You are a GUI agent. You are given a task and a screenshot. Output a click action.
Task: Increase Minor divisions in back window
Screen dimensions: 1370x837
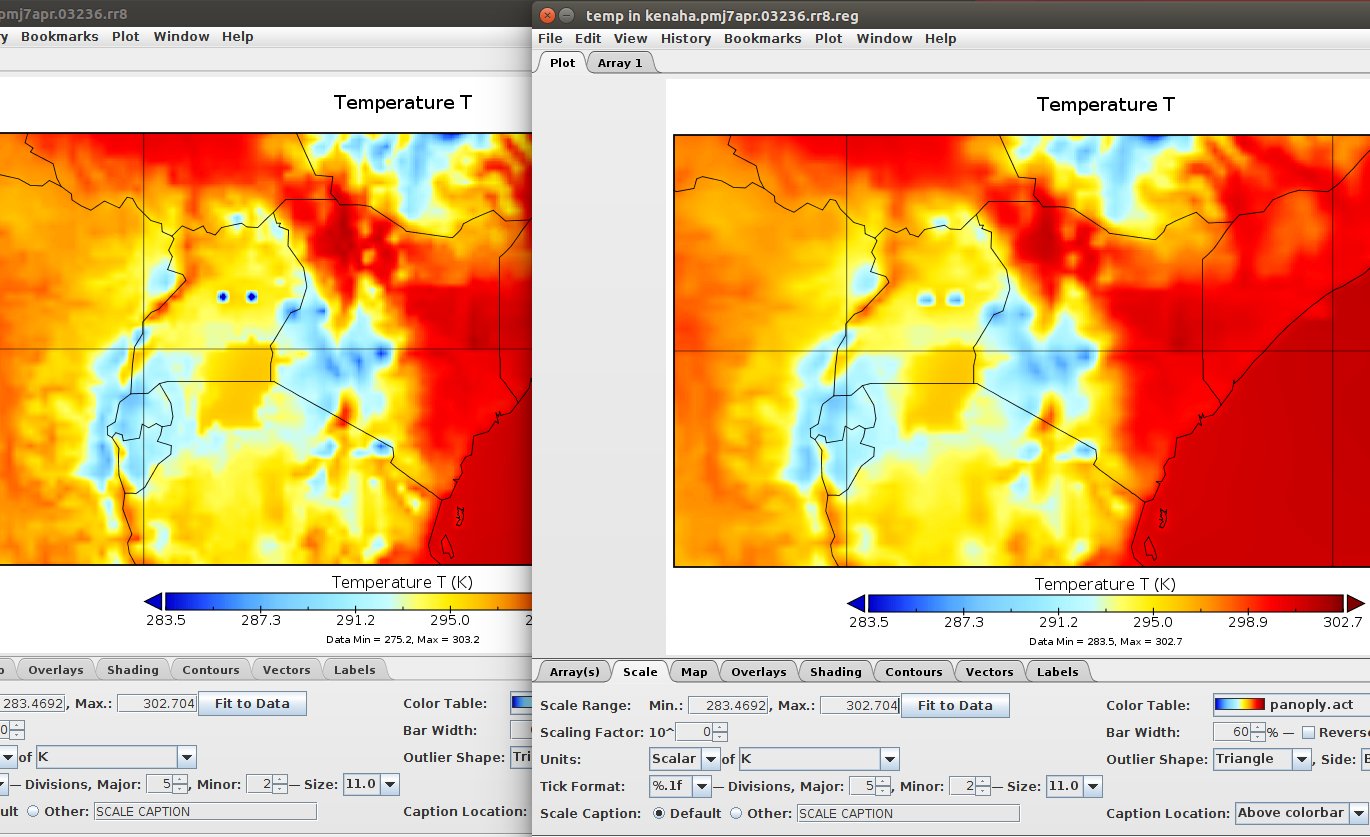coord(280,779)
